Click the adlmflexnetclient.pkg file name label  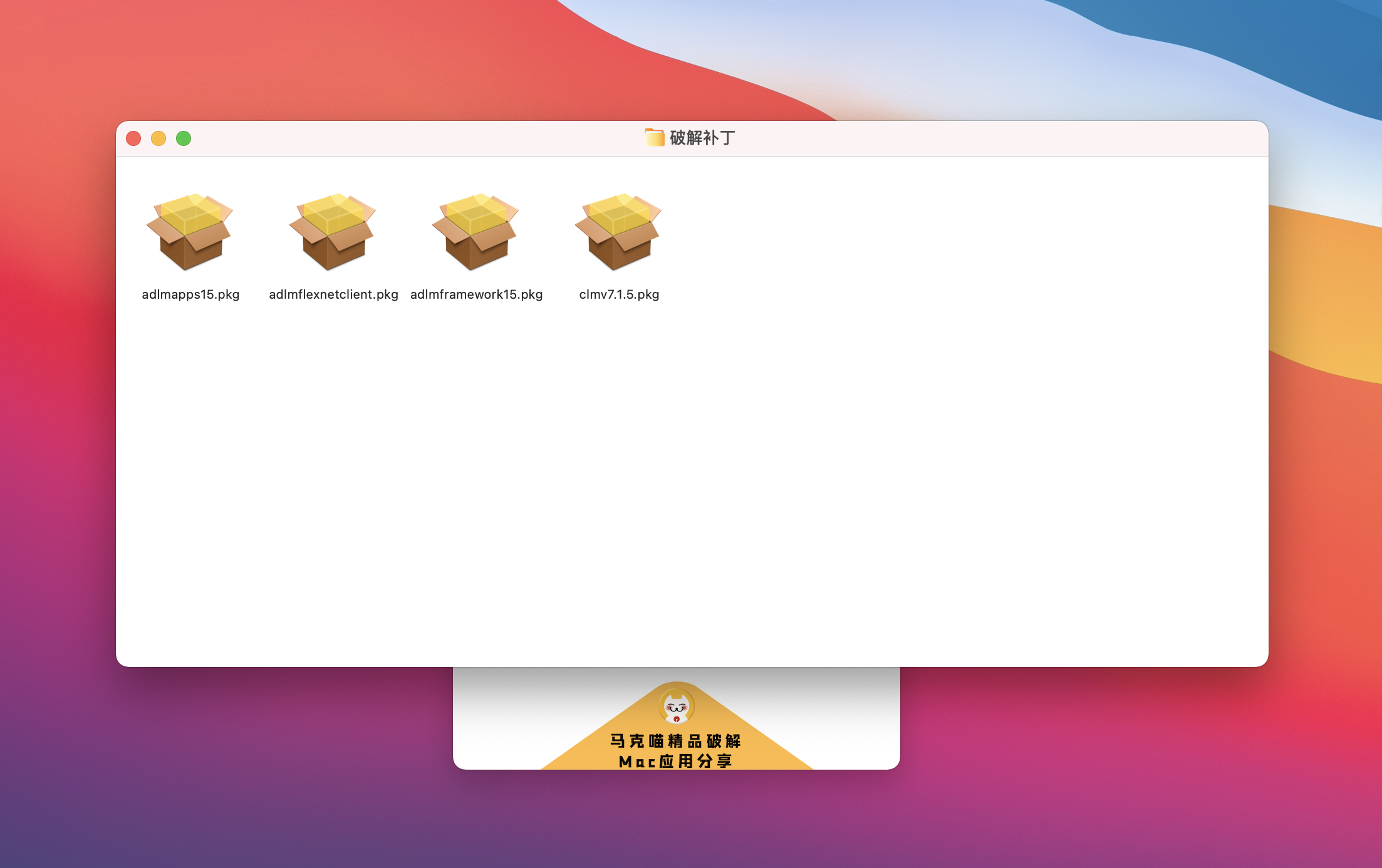pos(333,294)
